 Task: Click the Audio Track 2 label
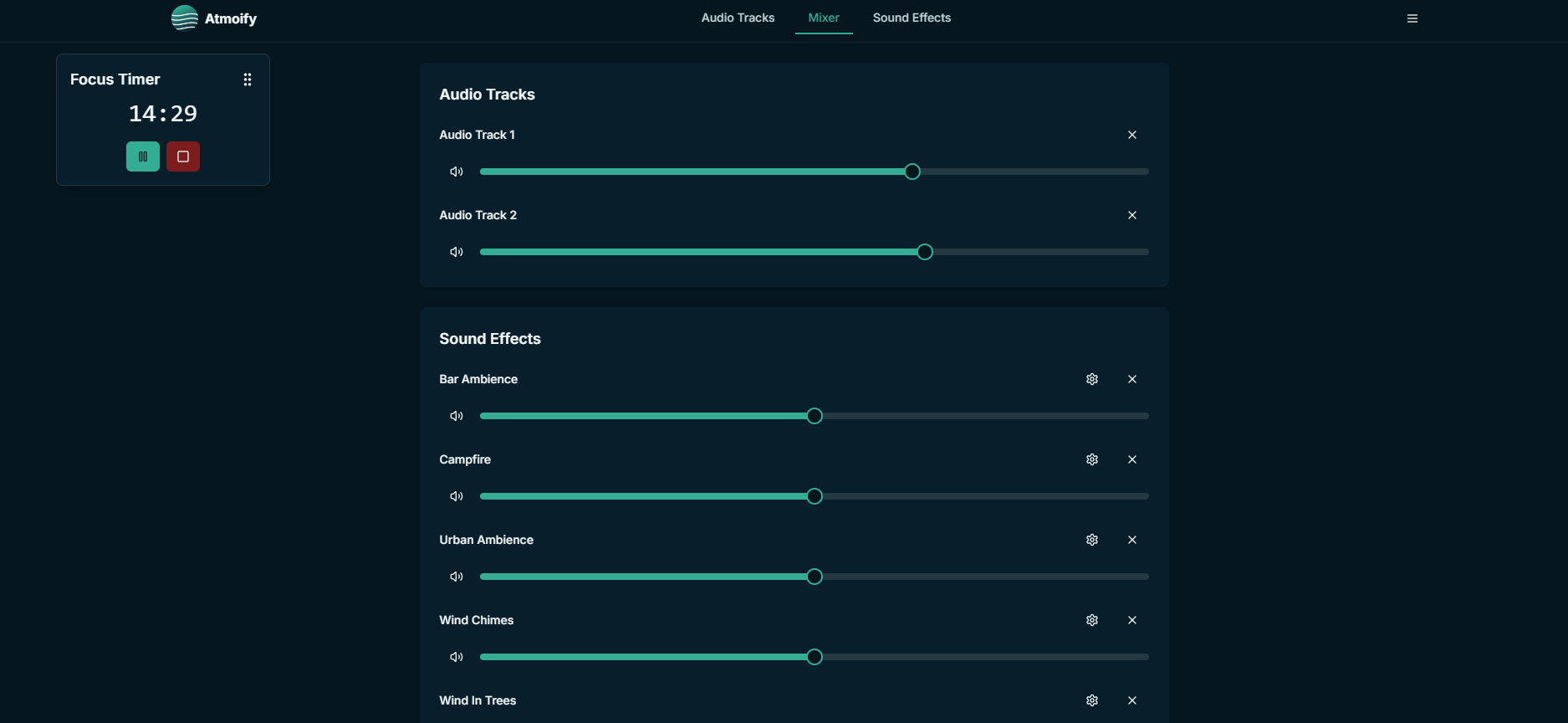coord(478,215)
